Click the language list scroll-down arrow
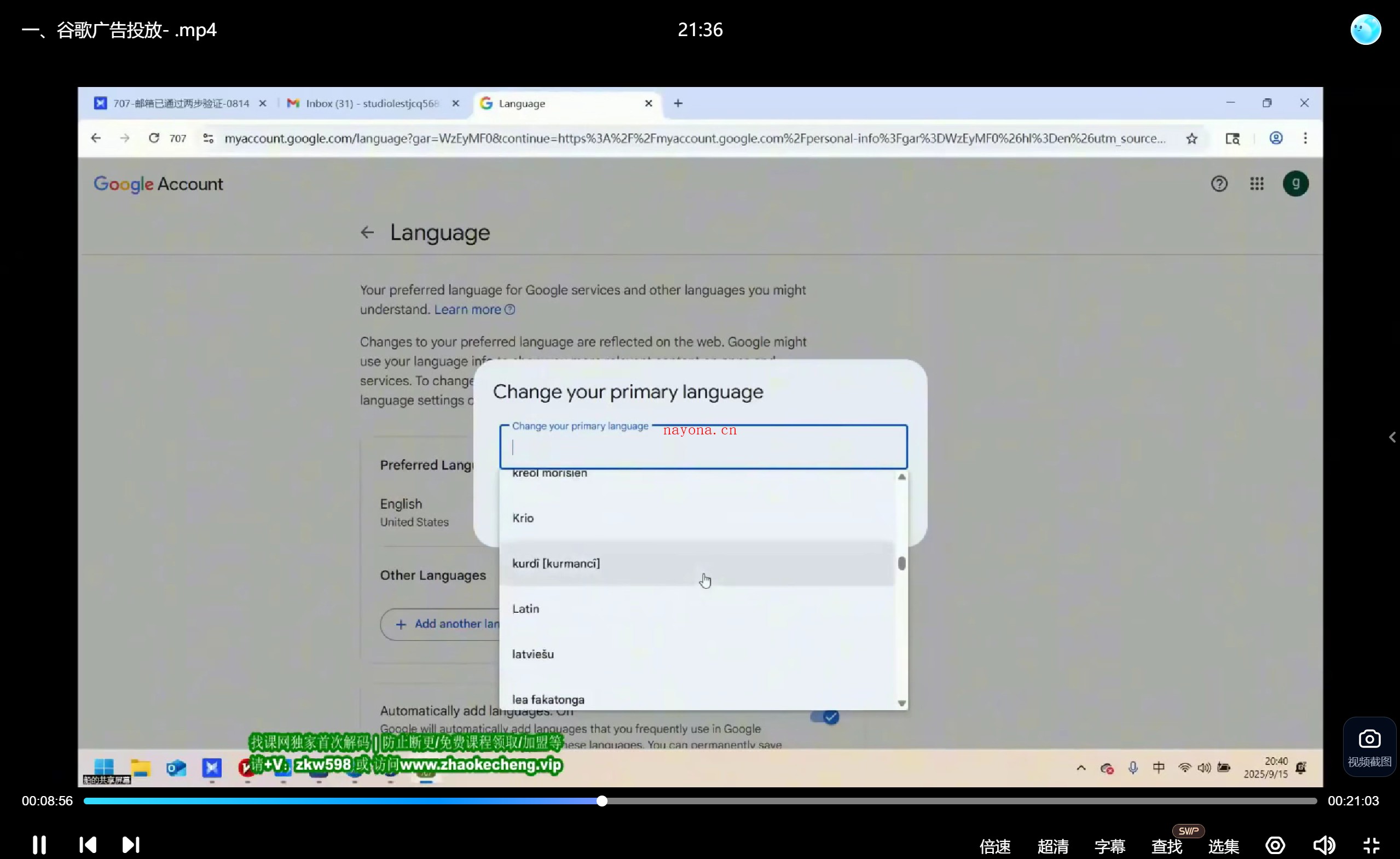The width and height of the screenshot is (1400, 859). coord(902,703)
